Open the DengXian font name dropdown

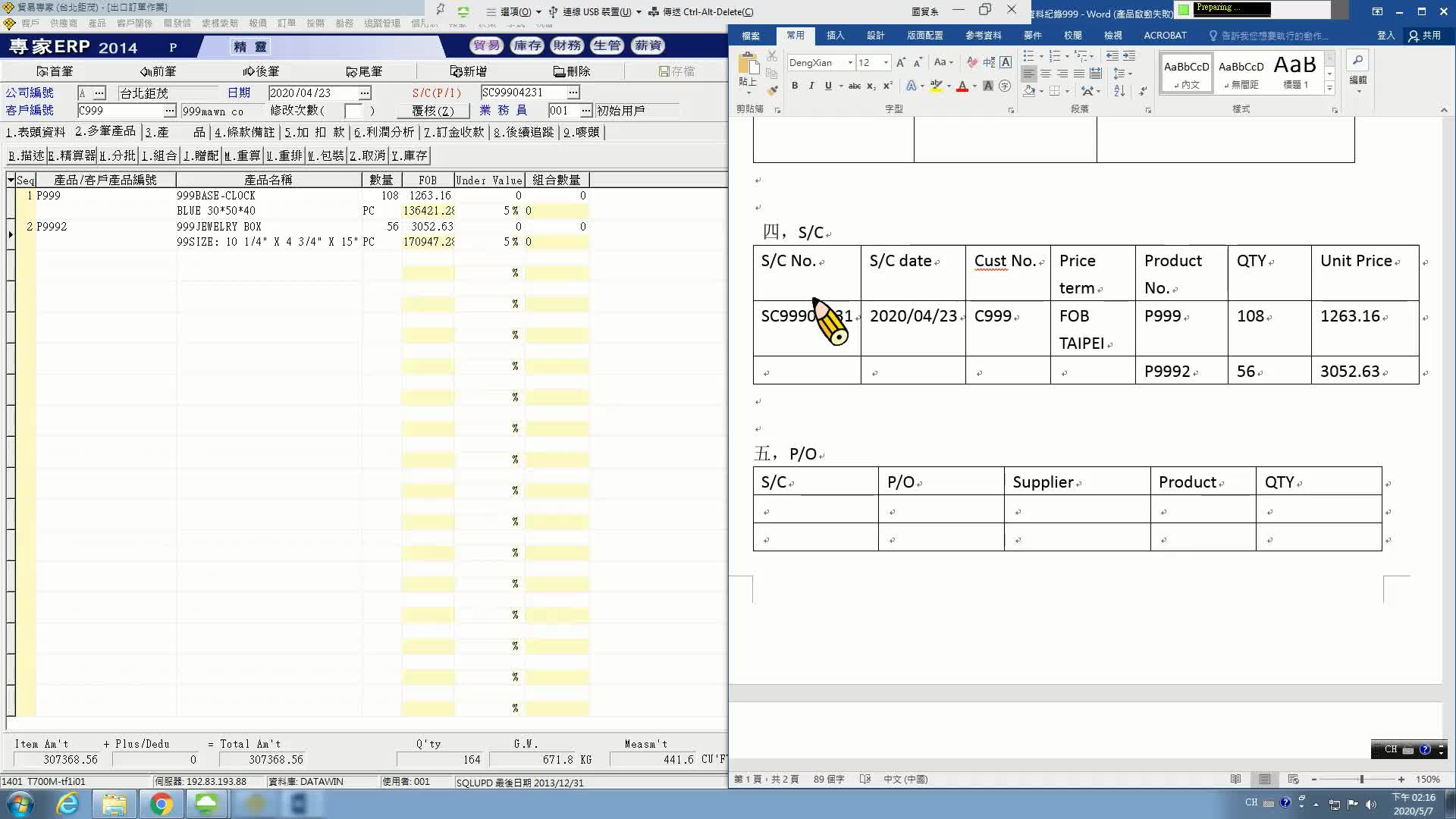coord(850,62)
